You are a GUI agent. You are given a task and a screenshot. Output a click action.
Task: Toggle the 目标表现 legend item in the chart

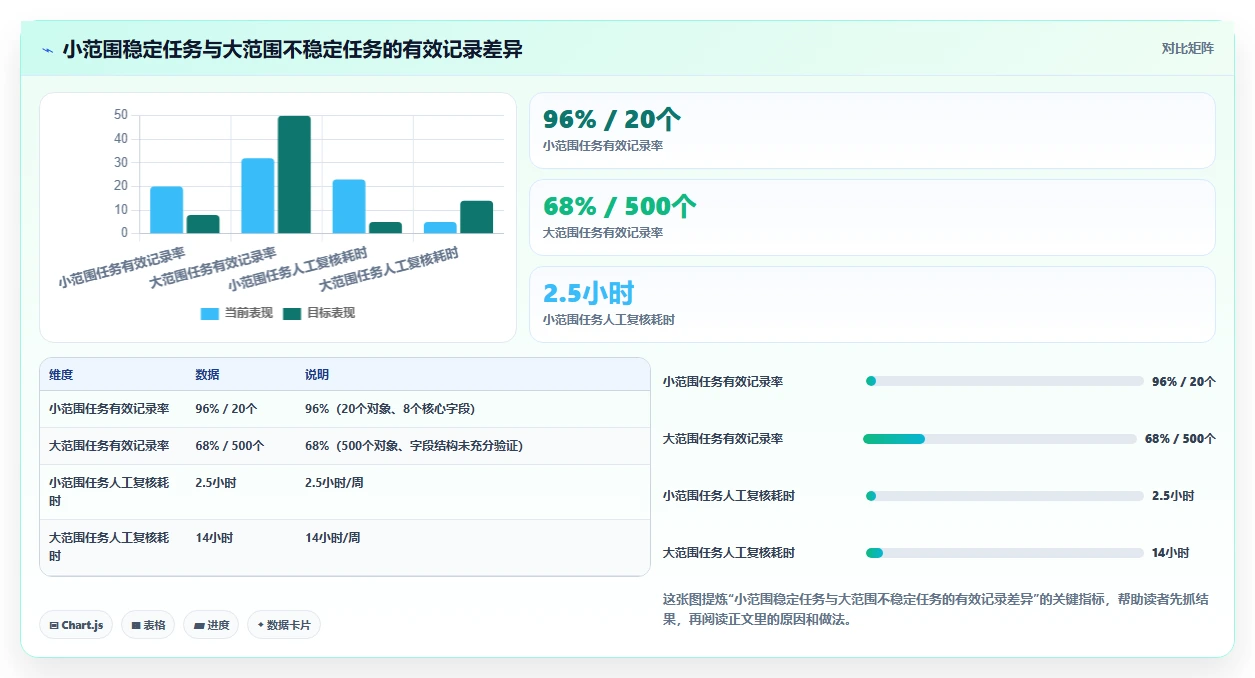pyautogui.click(x=319, y=313)
